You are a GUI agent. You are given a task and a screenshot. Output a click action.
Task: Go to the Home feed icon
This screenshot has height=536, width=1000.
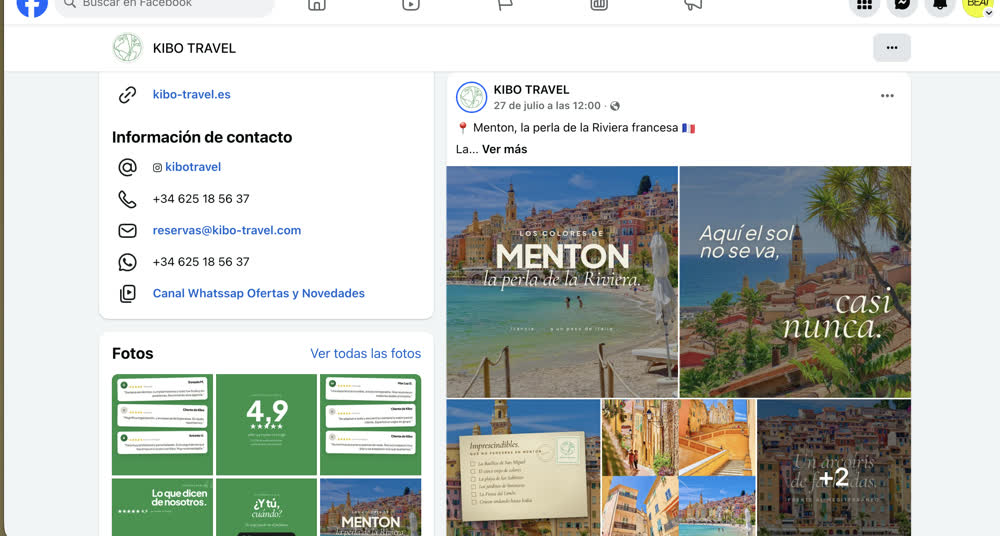point(317,5)
